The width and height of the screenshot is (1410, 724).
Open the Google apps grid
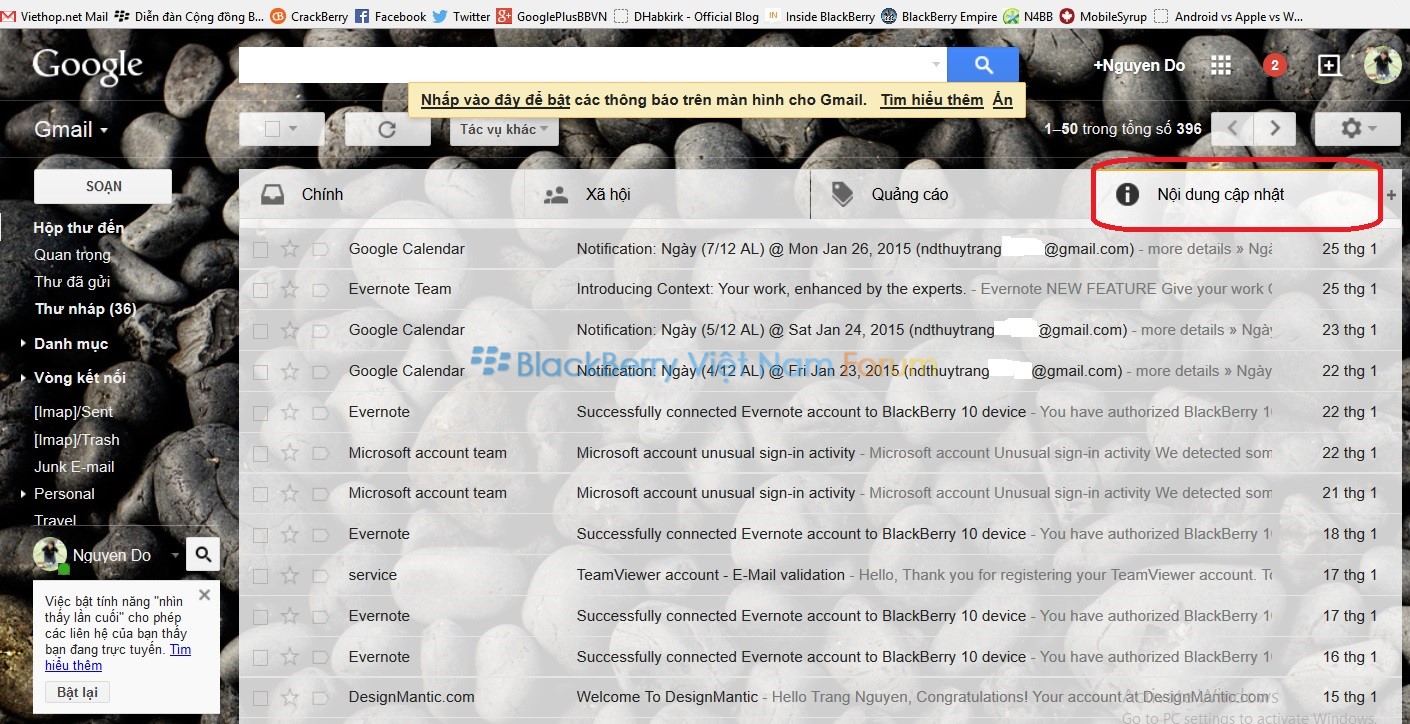click(1221, 65)
